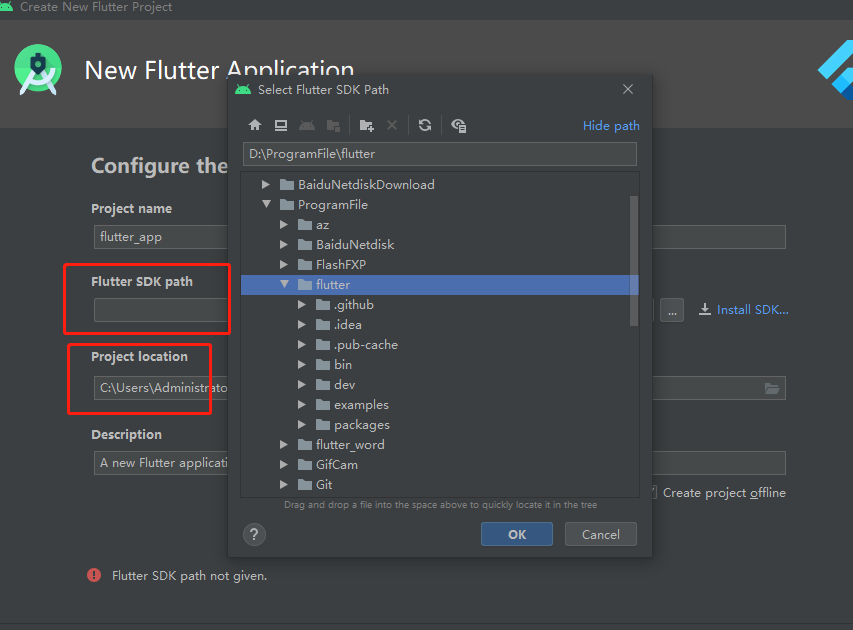
Task: Expand the Git folder
Action: [283, 485]
